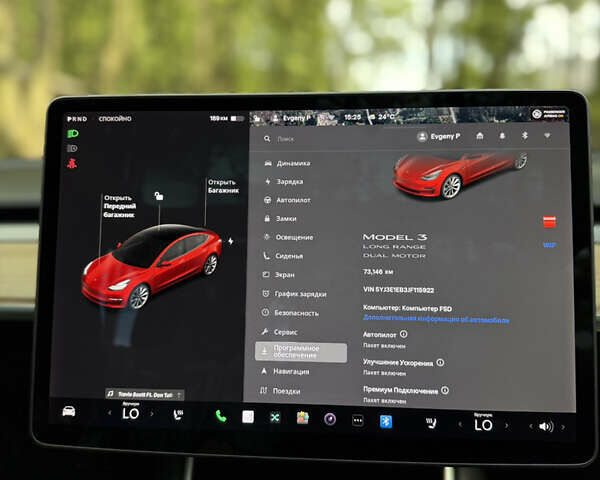The image size is (600, 480).
Task: Tap the notification bell icon in header
Action: click(x=502, y=136)
